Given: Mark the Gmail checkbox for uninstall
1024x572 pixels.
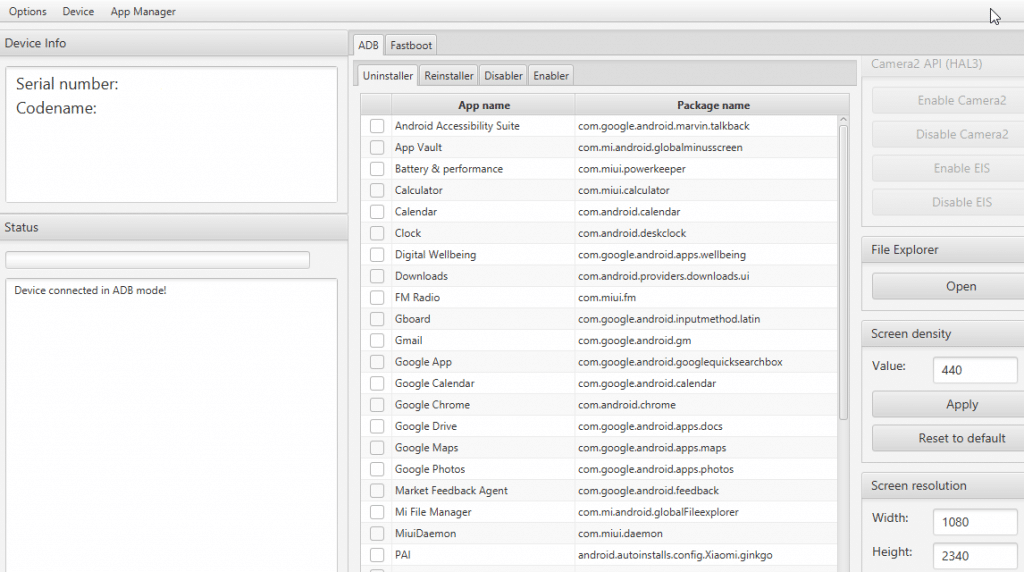Looking at the screenshot, I should click(x=376, y=341).
